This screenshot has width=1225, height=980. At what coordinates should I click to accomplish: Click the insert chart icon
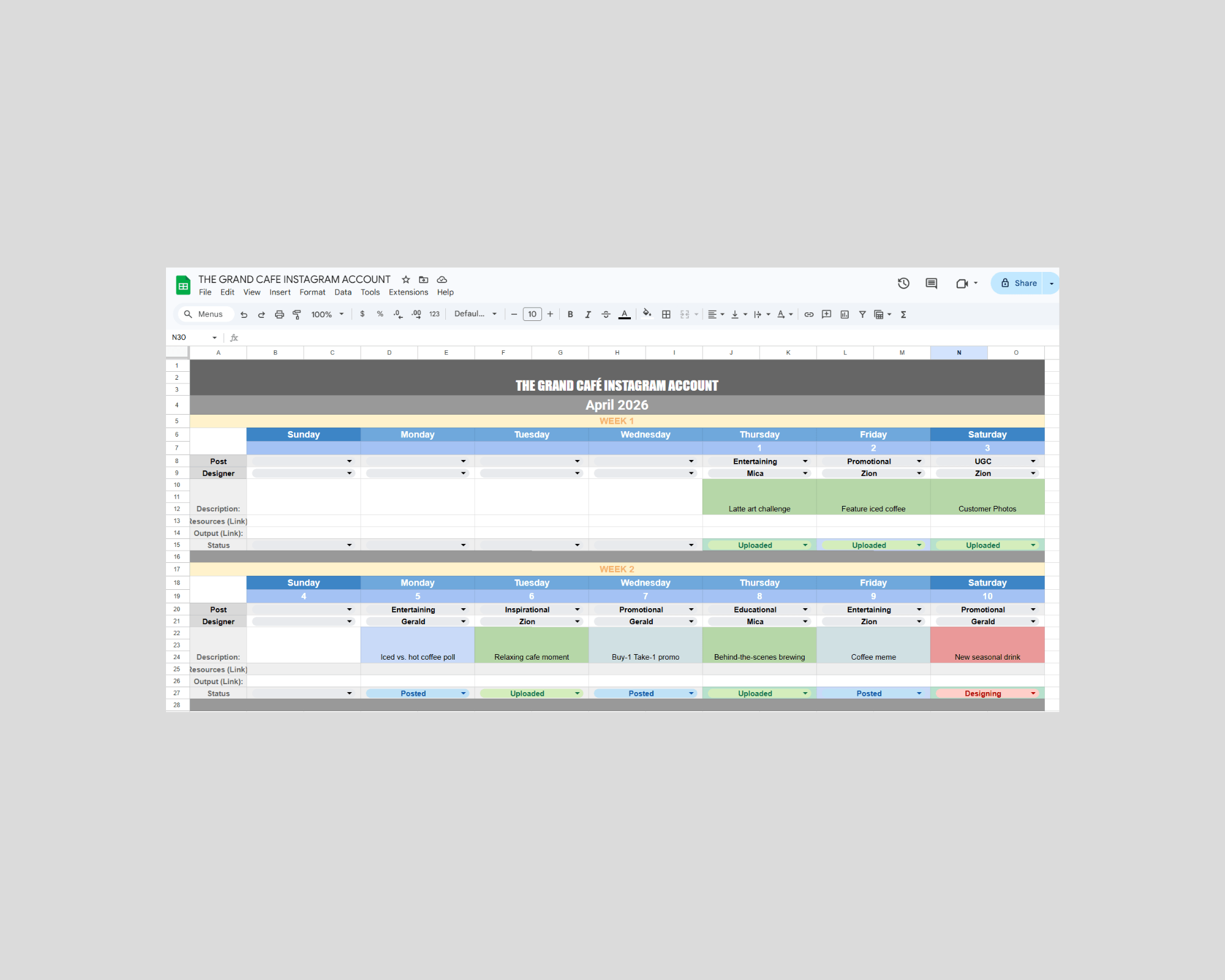[845, 314]
